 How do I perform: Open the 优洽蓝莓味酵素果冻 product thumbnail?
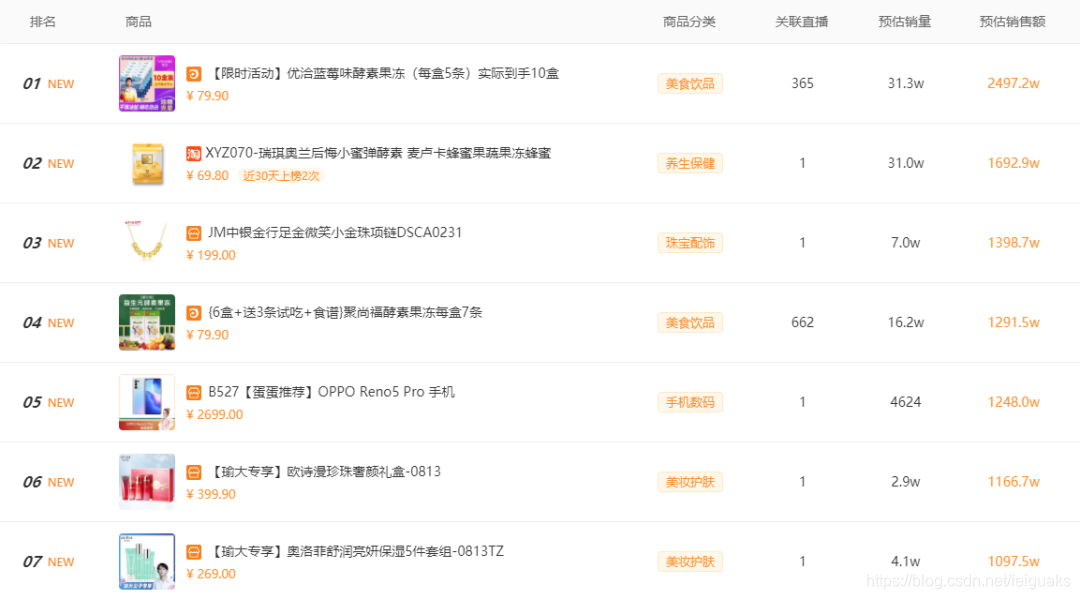pyautogui.click(x=147, y=83)
